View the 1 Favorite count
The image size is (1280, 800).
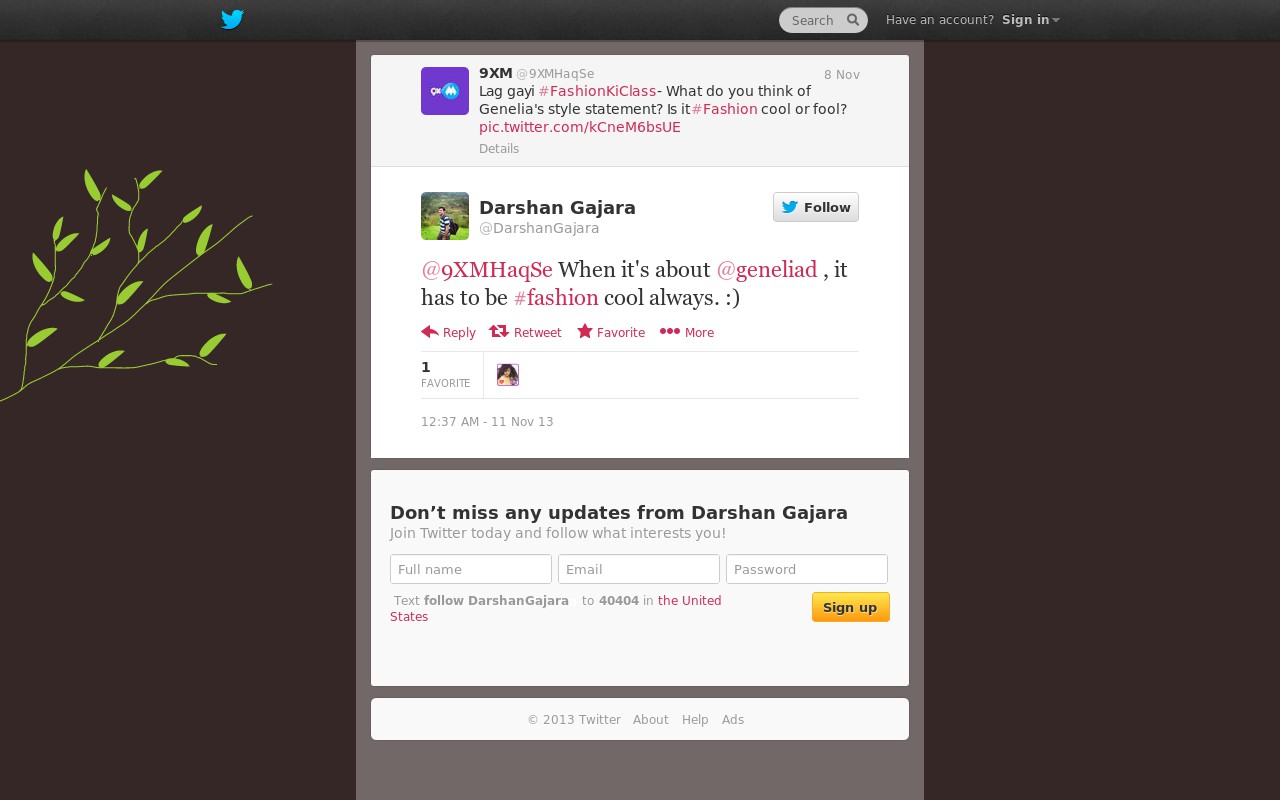click(446, 375)
